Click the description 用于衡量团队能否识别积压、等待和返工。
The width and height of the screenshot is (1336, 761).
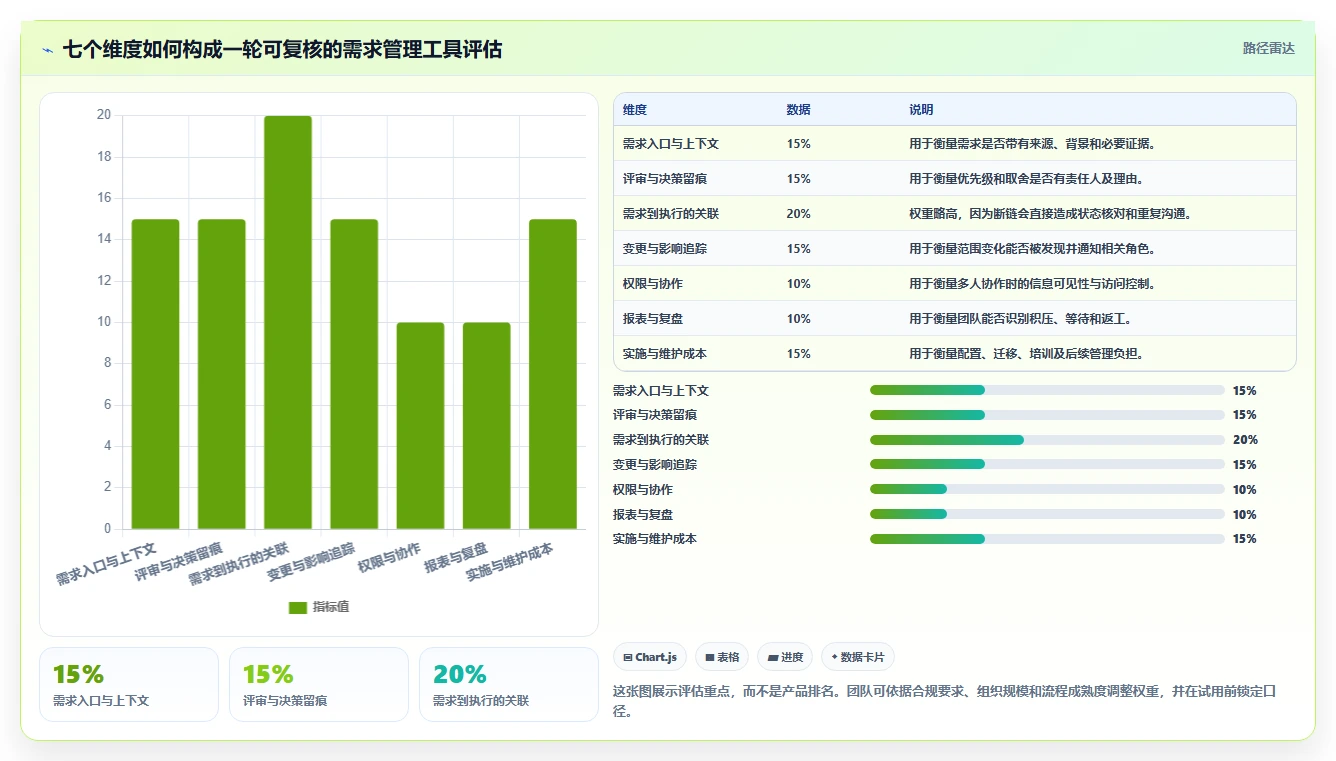(x=1021, y=319)
